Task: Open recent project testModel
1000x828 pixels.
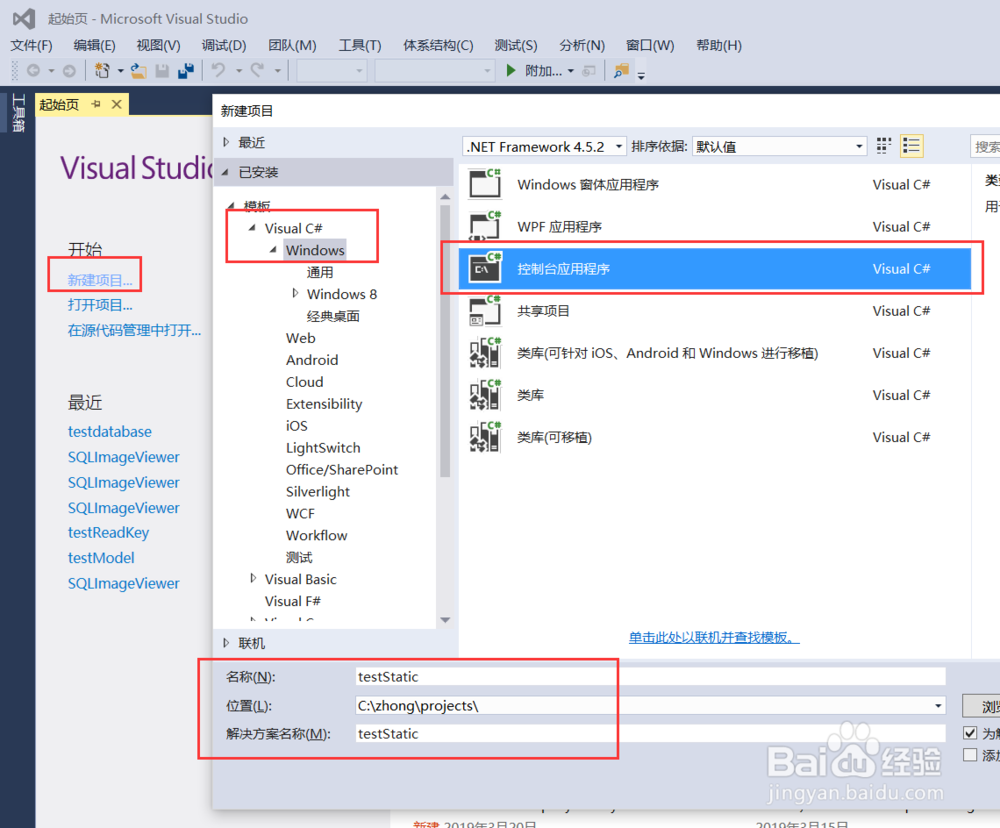Action: 101,558
